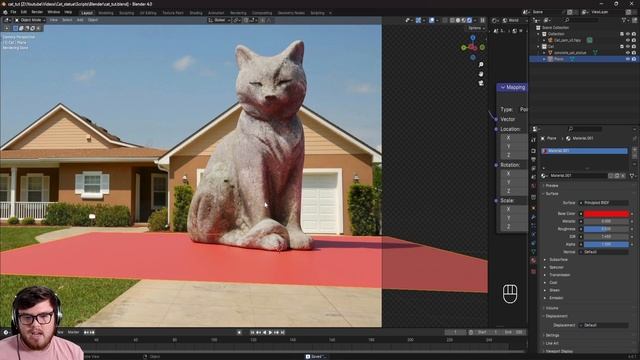The height and width of the screenshot is (360, 640).
Task: Click the navigation gizmo Z axis
Action: pos(473,38)
